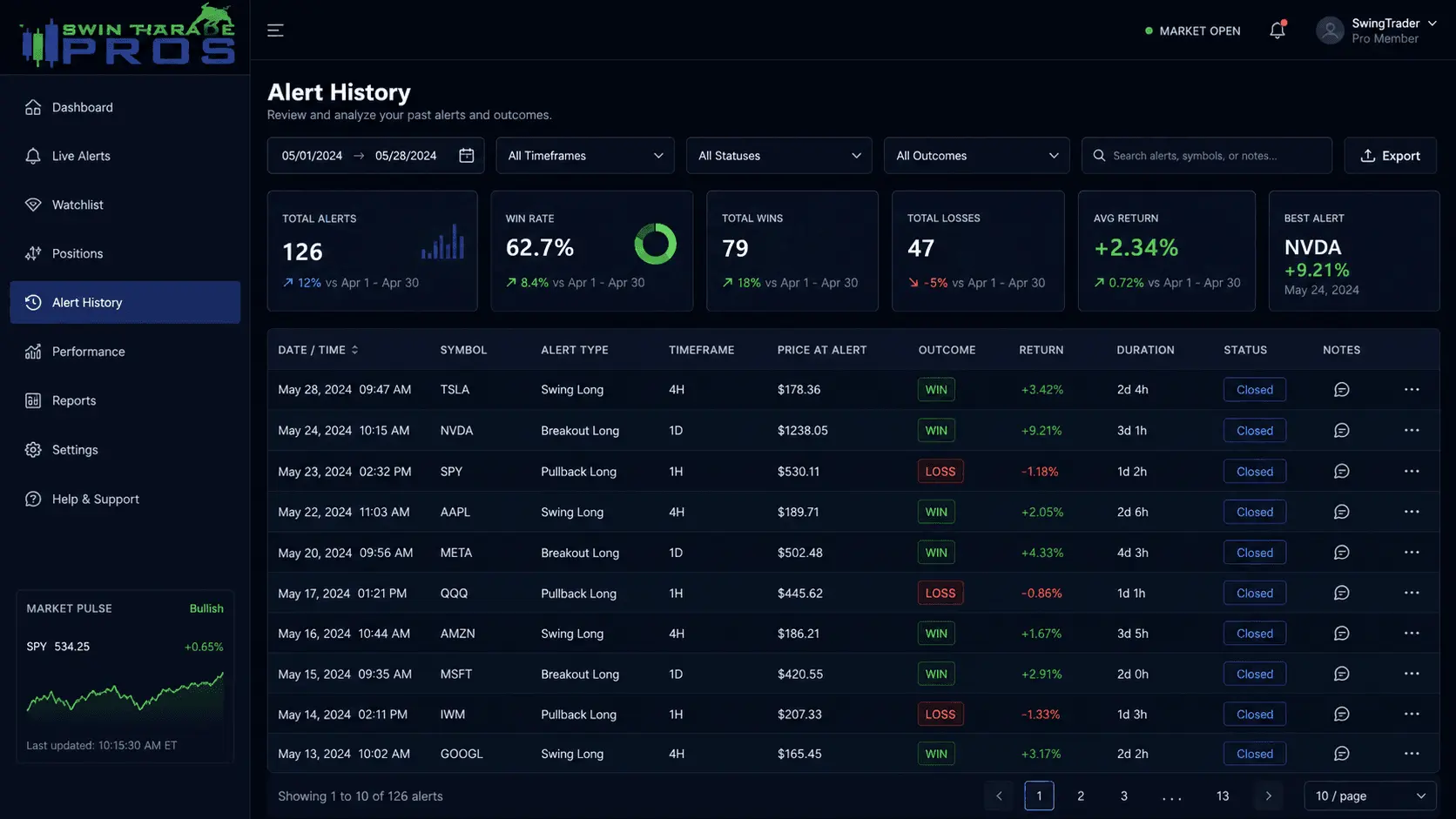Open Watchlist in the sidebar
Screen dimensions: 1456x819
(125, 205)
